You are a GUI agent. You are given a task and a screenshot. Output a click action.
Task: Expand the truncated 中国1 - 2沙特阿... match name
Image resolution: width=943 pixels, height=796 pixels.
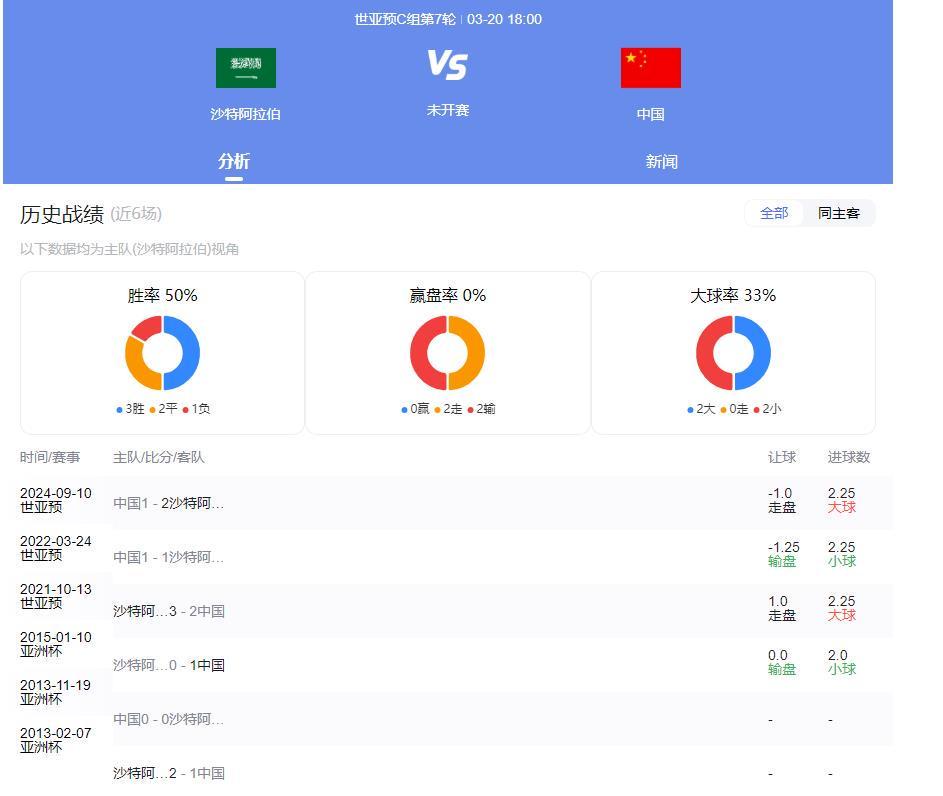coord(166,502)
